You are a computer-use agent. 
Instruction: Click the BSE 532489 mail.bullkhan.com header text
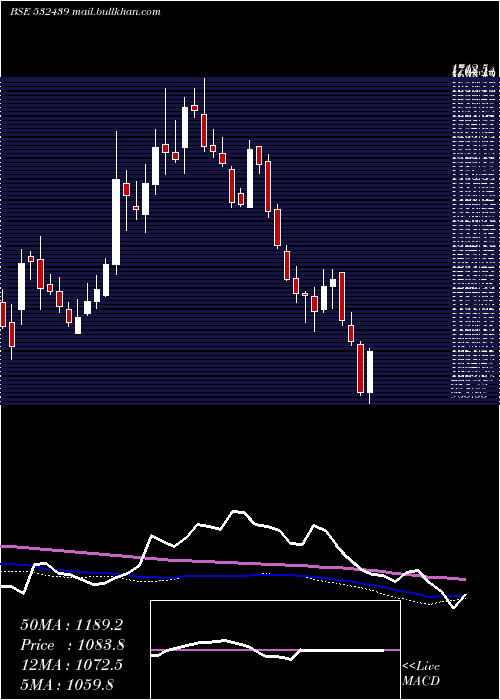pyautogui.click(x=85, y=12)
